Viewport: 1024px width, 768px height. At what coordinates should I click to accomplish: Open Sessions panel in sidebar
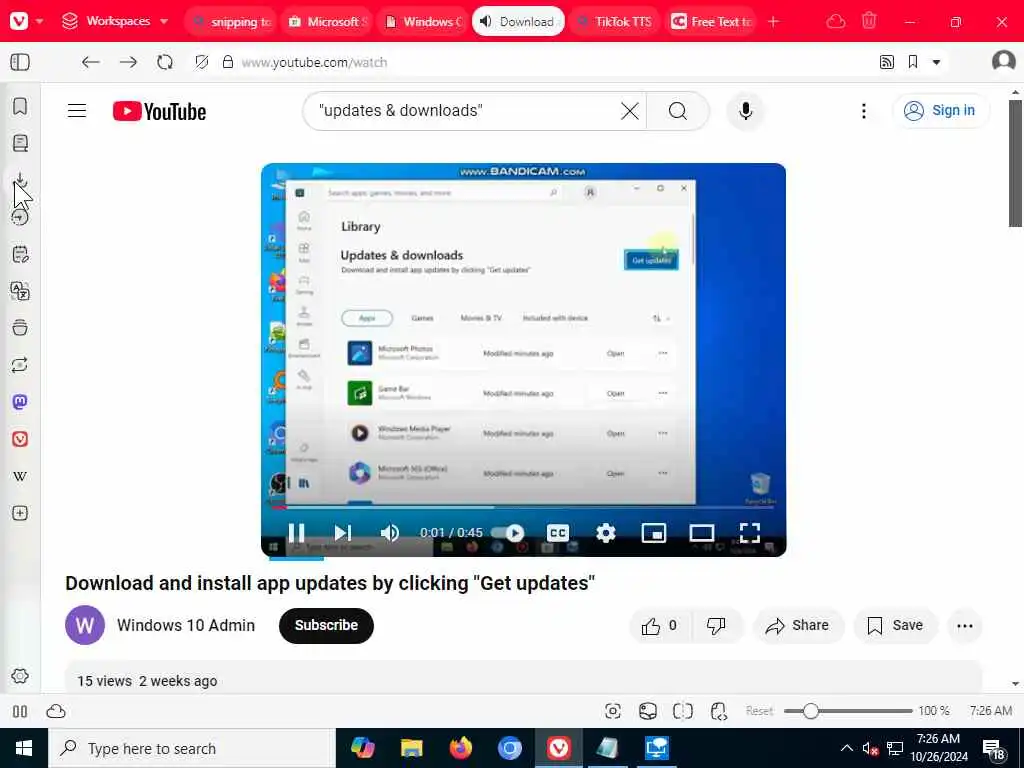click(20, 365)
